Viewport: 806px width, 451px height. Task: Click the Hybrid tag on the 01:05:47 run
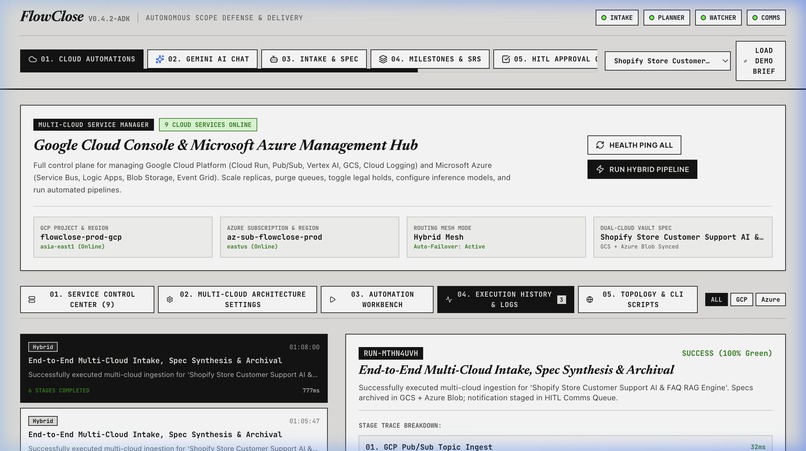click(x=43, y=421)
